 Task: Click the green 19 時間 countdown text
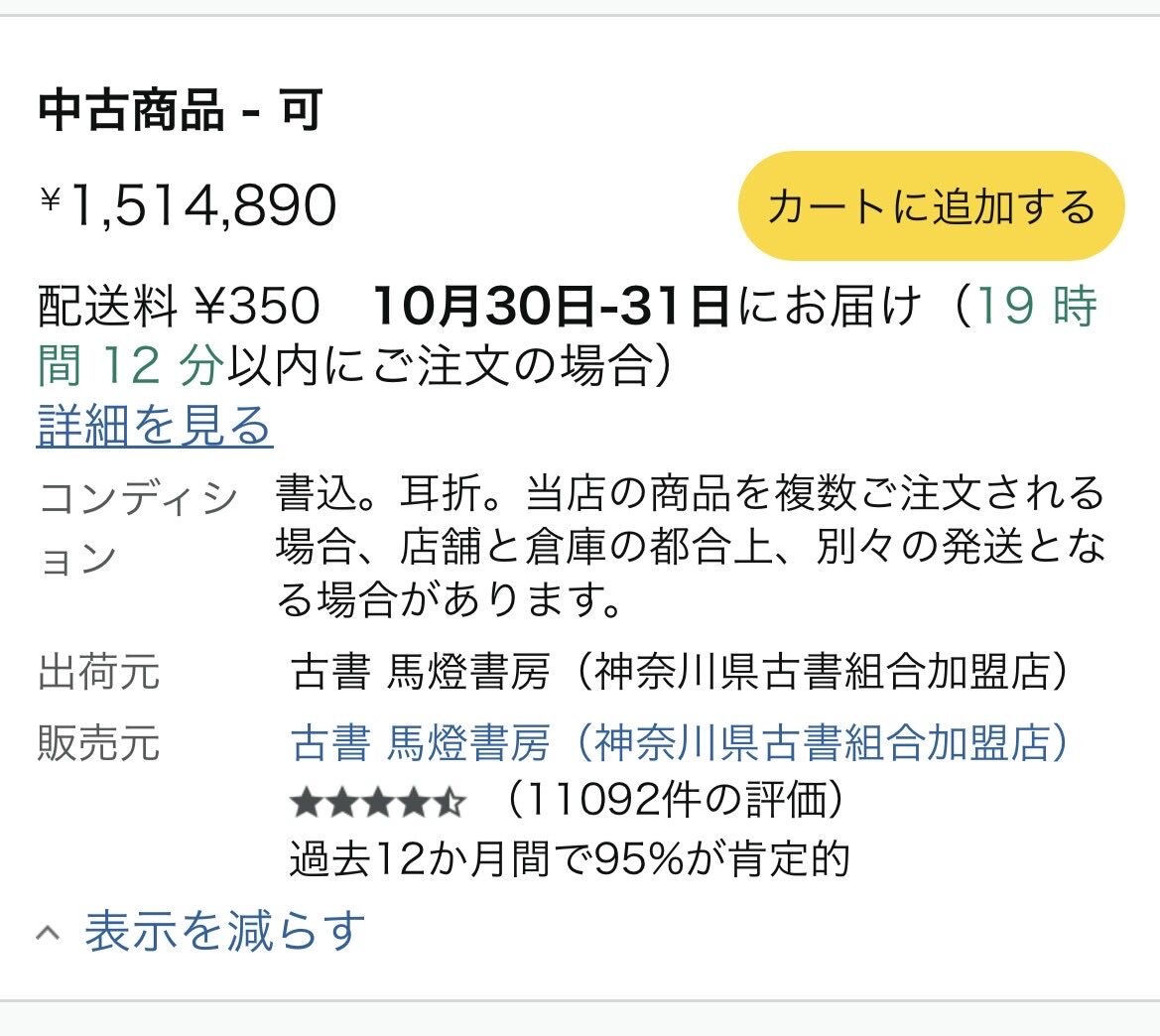point(1037,307)
